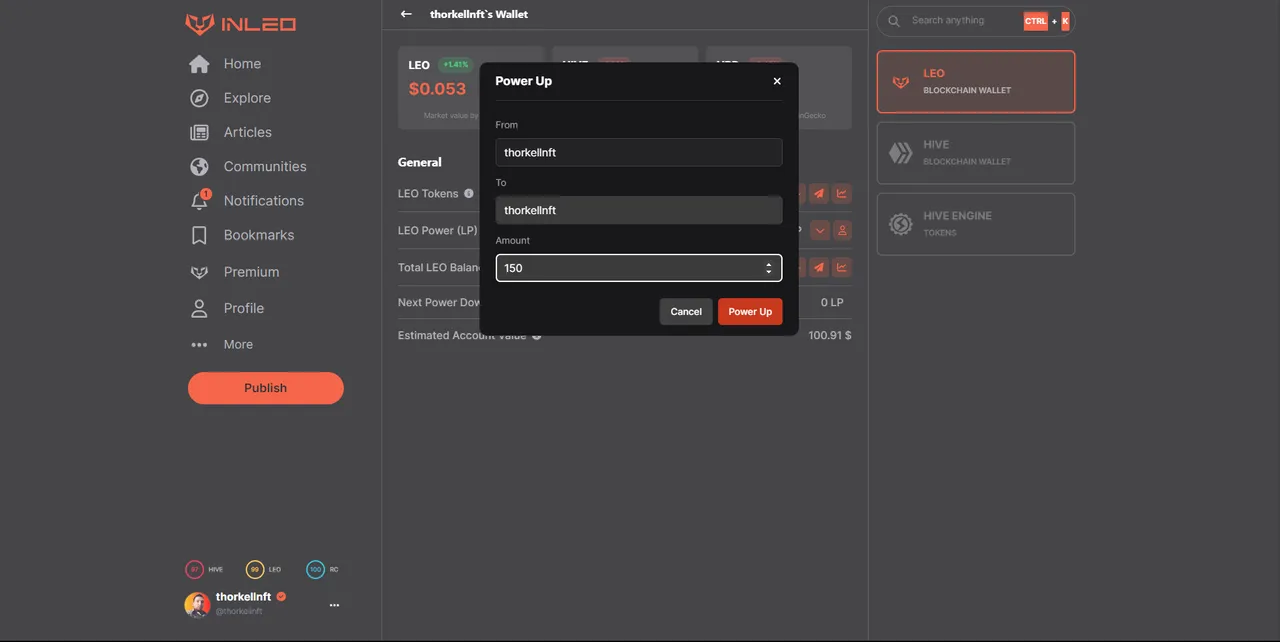Viewport: 1280px width, 642px height.
Task: Select the Hive Engine Tokens tab
Action: tap(976, 224)
